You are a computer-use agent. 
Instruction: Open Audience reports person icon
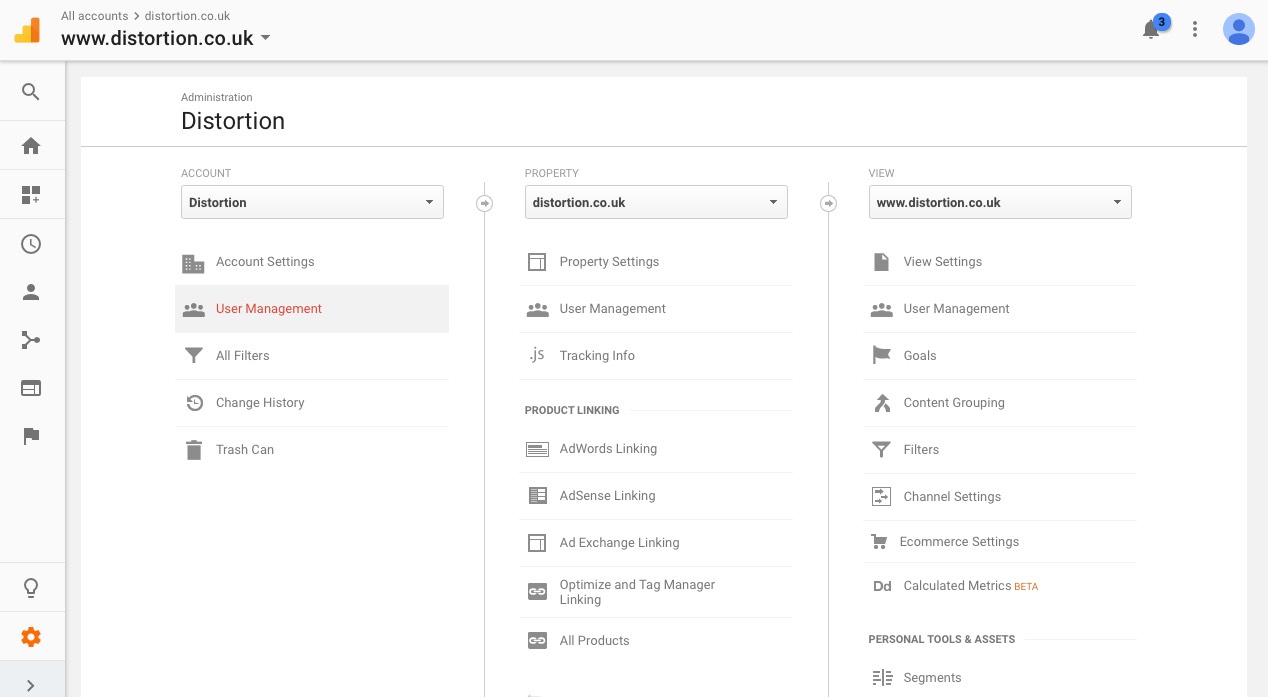pos(31,292)
